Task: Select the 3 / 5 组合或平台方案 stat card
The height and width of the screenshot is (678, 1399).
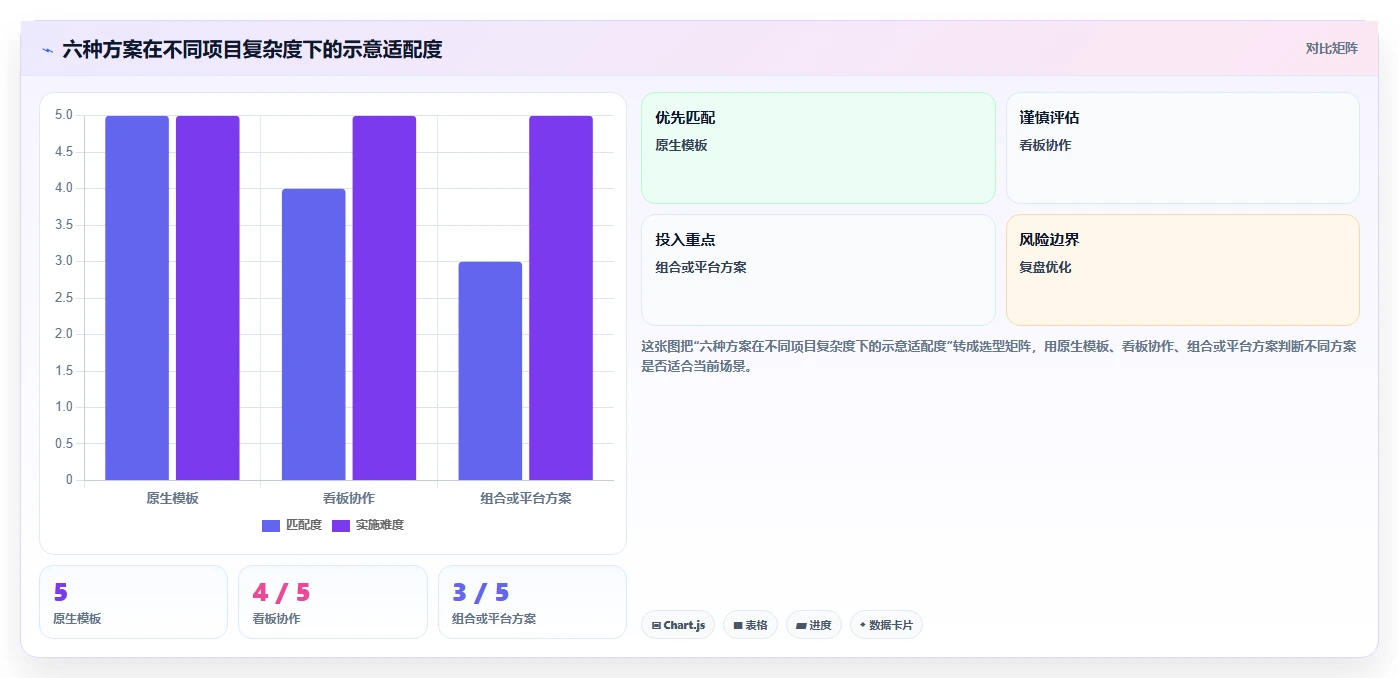Action: point(532,602)
